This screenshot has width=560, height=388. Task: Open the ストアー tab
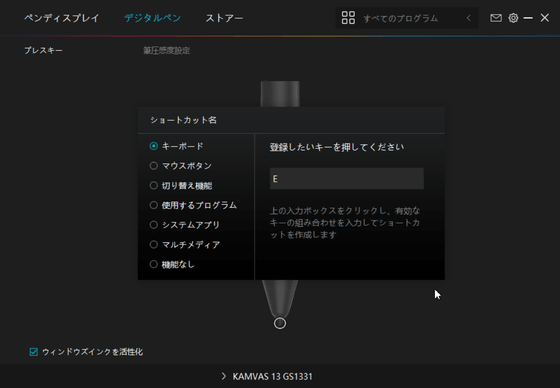pos(224,18)
